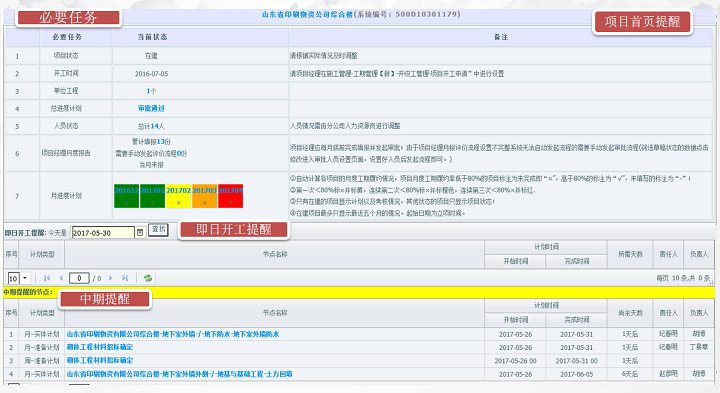Image resolution: width=720 pixels, height=393 pixels.
Task: Click the 每页 10 条,共 0 条 pager summary
Action: click(x=683, y=278)
